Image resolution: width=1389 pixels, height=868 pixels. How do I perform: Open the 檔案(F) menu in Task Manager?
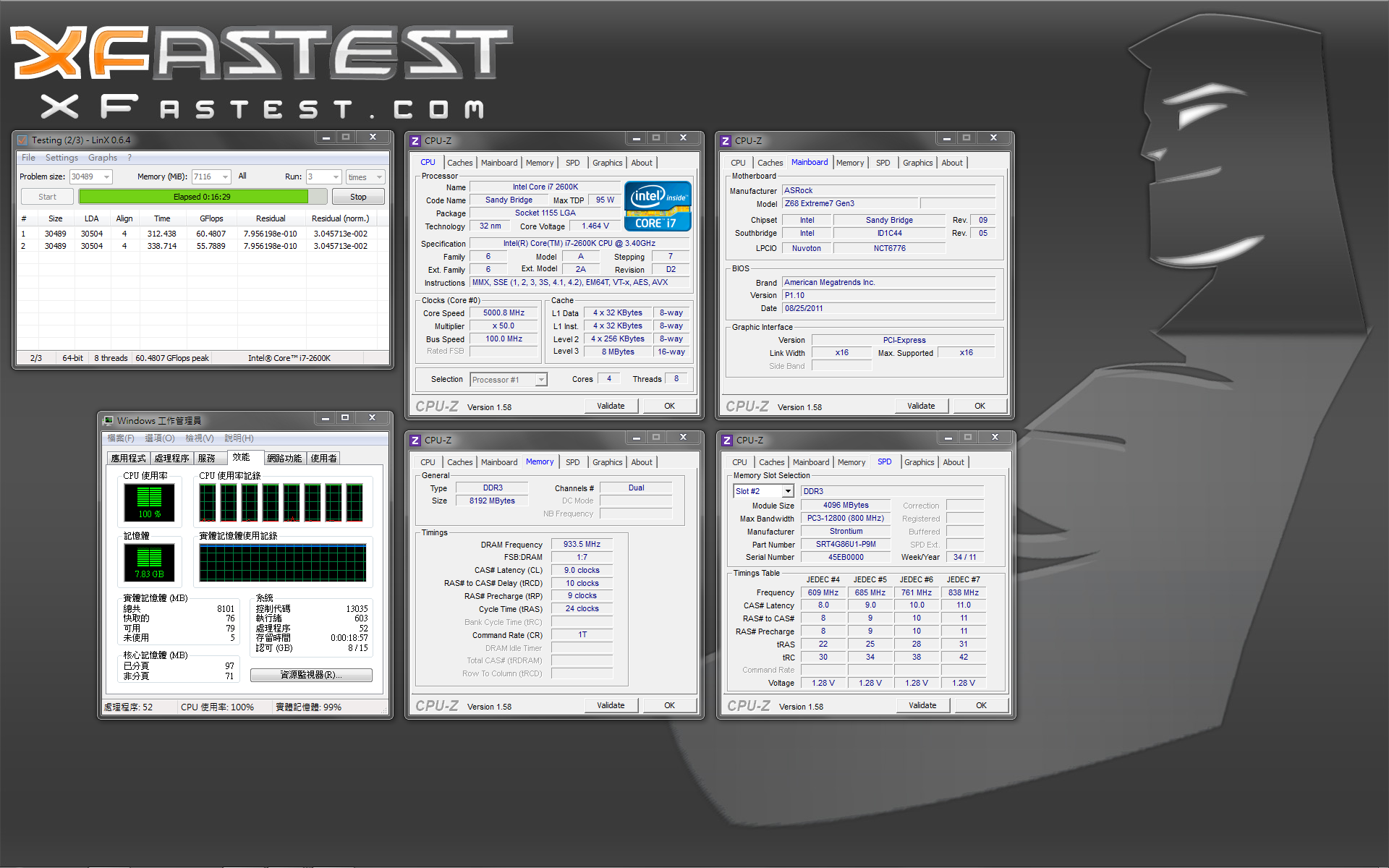click(121, 438)
